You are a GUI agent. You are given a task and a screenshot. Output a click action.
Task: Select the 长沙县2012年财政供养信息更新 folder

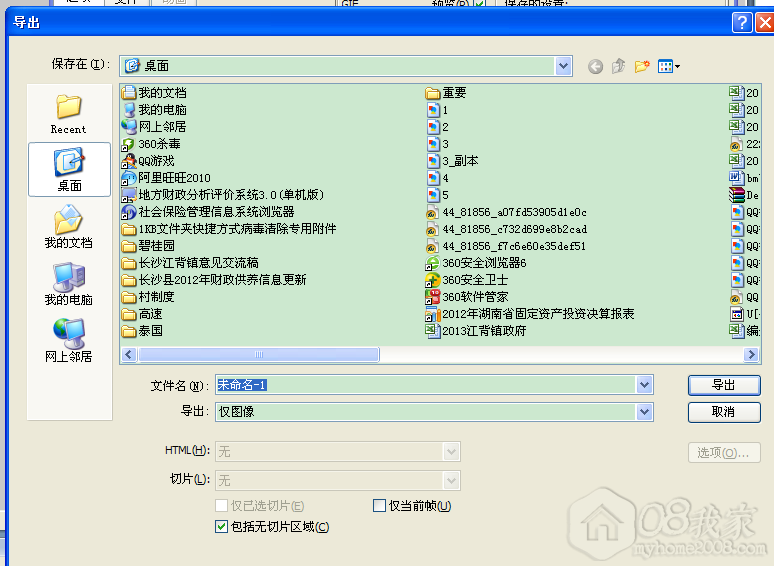point(222,280)
